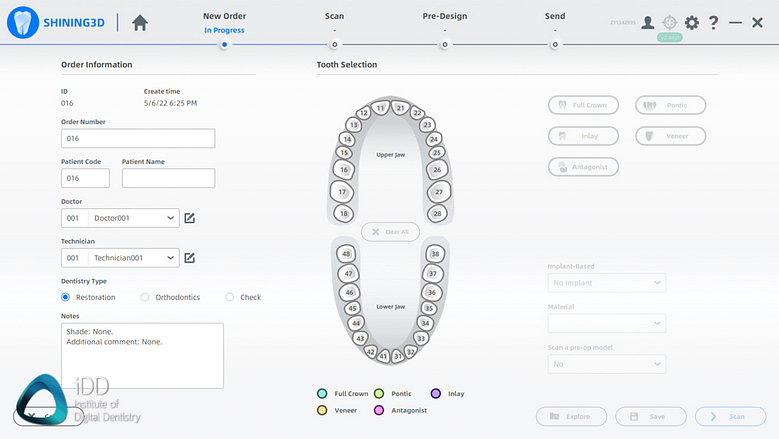Go to the Scan workflow step
This screenshot has height=439, width=779.
[x=334, y=43]
